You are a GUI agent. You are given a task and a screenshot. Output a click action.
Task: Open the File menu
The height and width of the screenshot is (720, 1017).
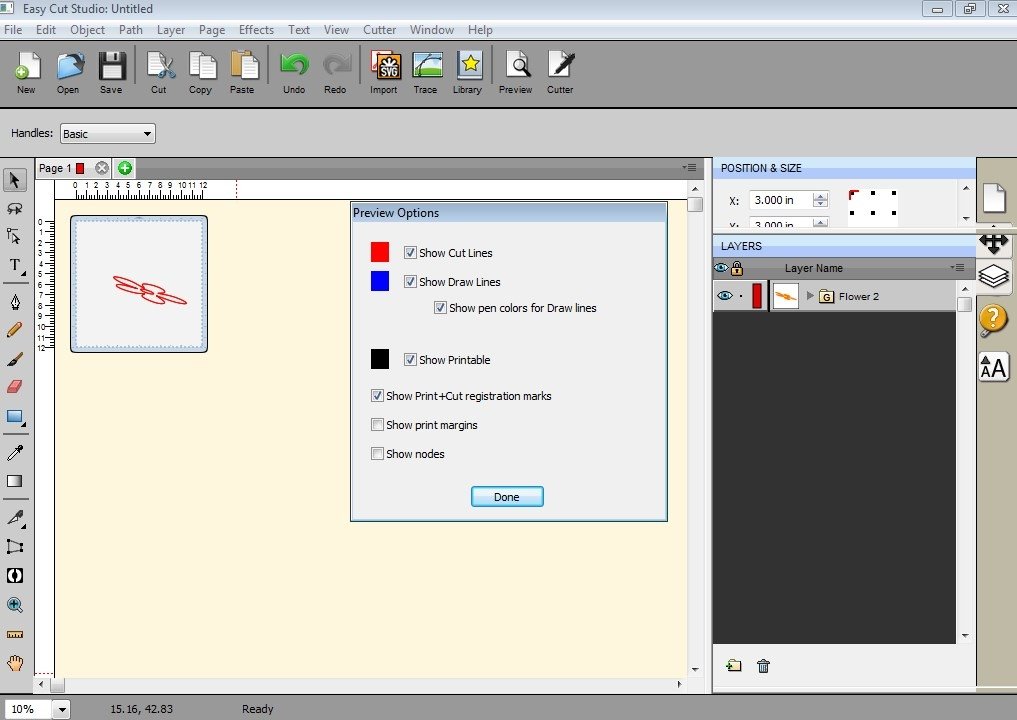point(13,30)
